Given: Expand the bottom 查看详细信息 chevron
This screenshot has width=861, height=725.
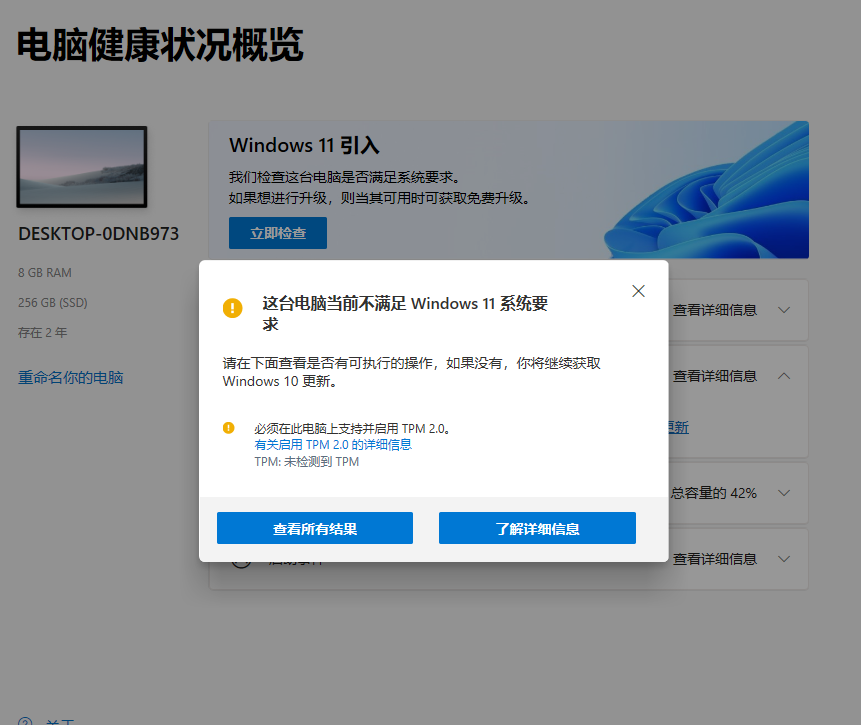Looking at the screenshot, I should tap(784, 559).
